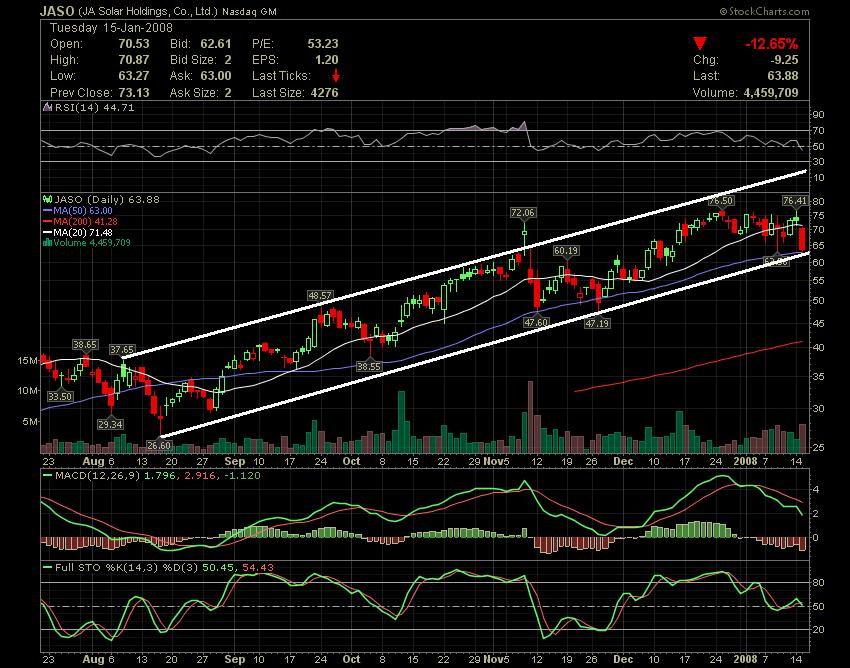
Task: Click the 47.60 price label
Action: (x=536, y=322)
